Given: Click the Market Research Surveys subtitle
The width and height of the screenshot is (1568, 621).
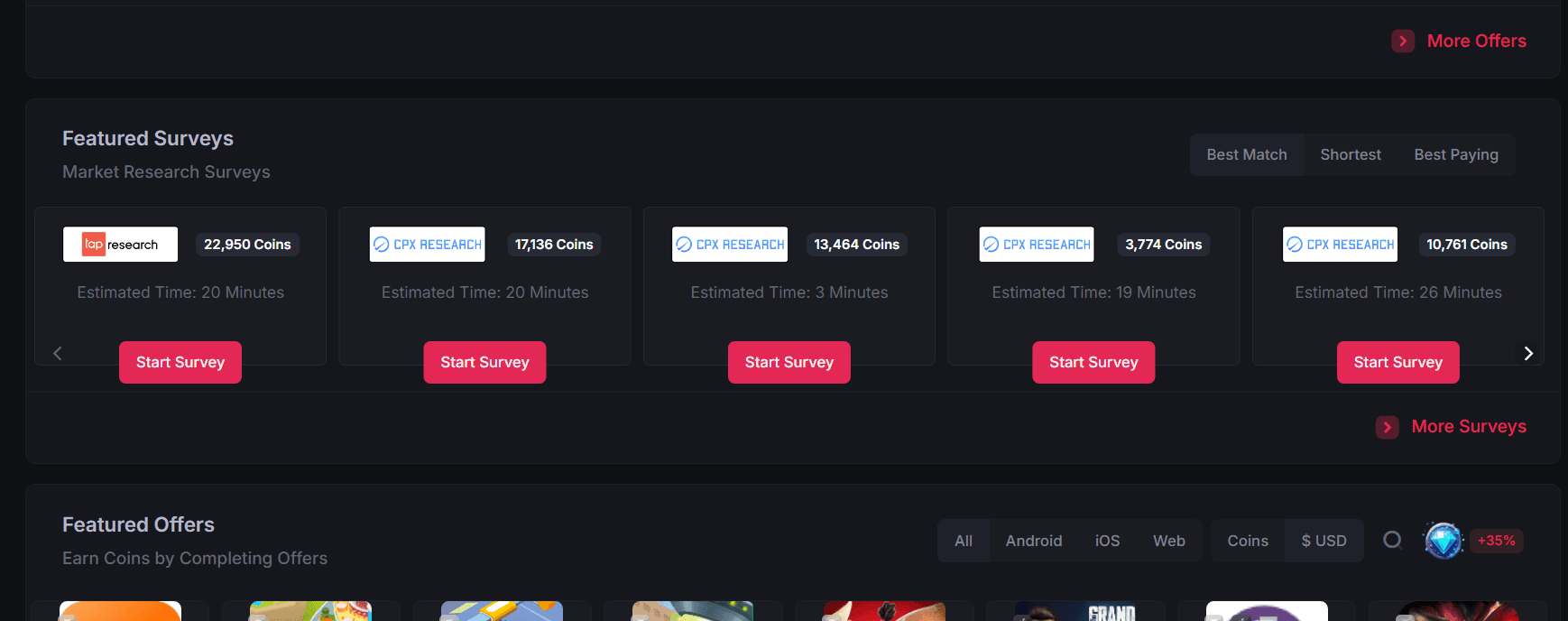Looking at the screenshot, I should (x=166, y=172).
